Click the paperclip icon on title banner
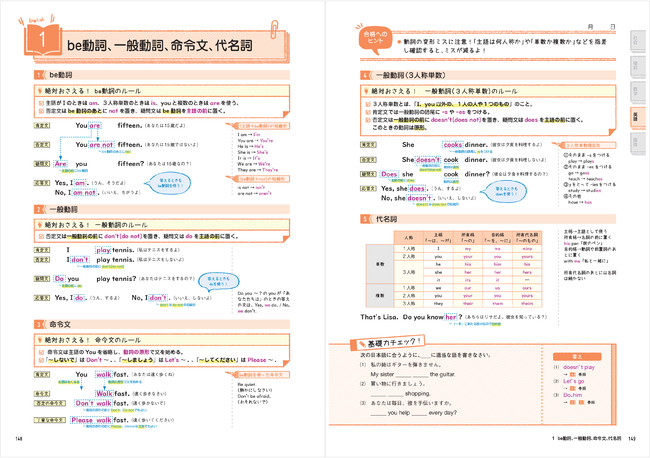Image resolution: width=650 pixels, height=458 pixels. [274, 29]
